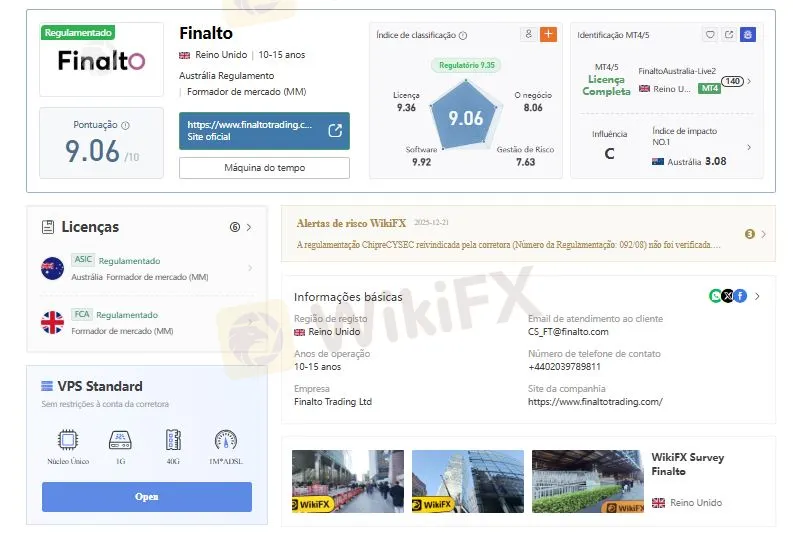The image size is (793, 535).
Task: Open the ASIC Regulamentado license entry
Action: pyautogui.click(x=147, y=268)
